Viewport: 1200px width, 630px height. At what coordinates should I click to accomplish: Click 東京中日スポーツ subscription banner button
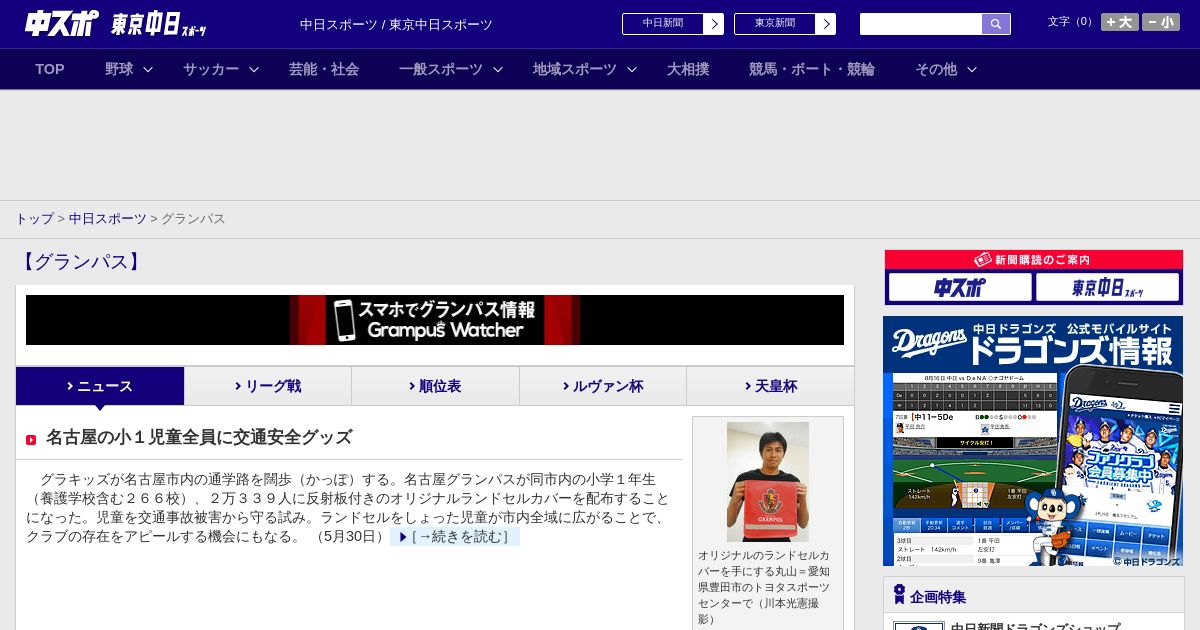pos(1107,287)
